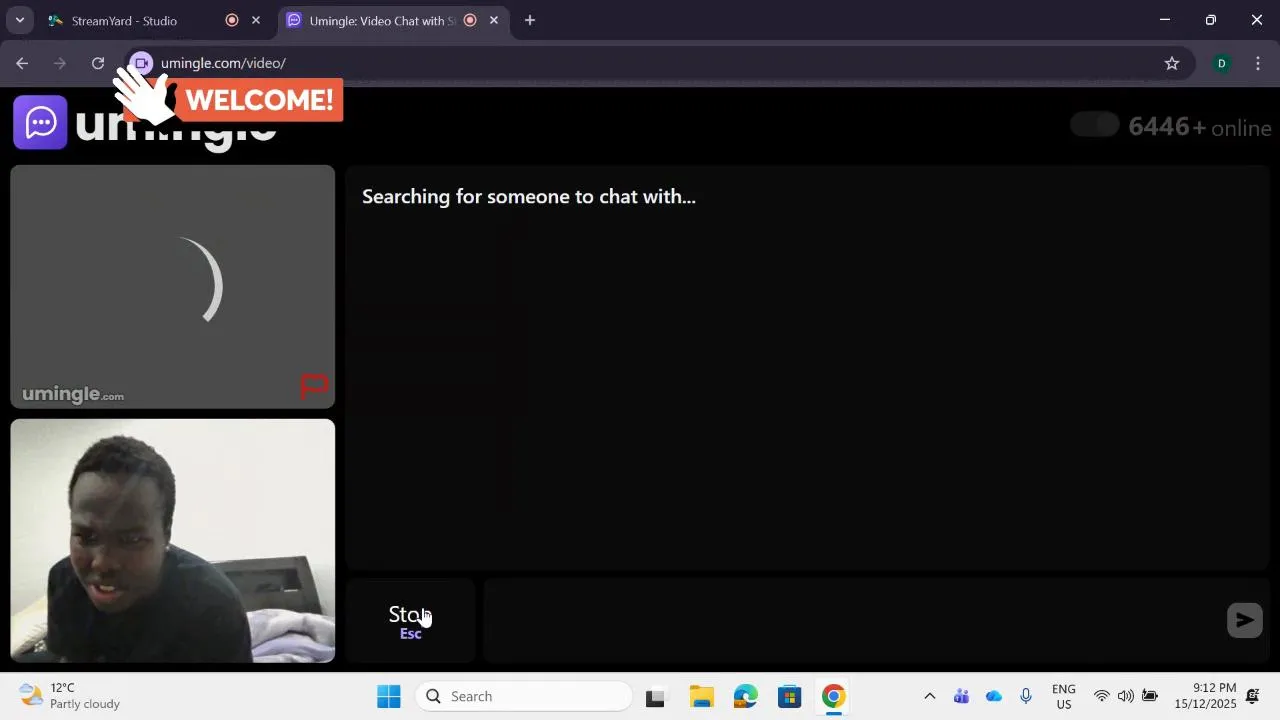Open the Chrome profile D avatar
Image resolution: width=1280 pixels, height=720 pixels.
point(1221,63)
